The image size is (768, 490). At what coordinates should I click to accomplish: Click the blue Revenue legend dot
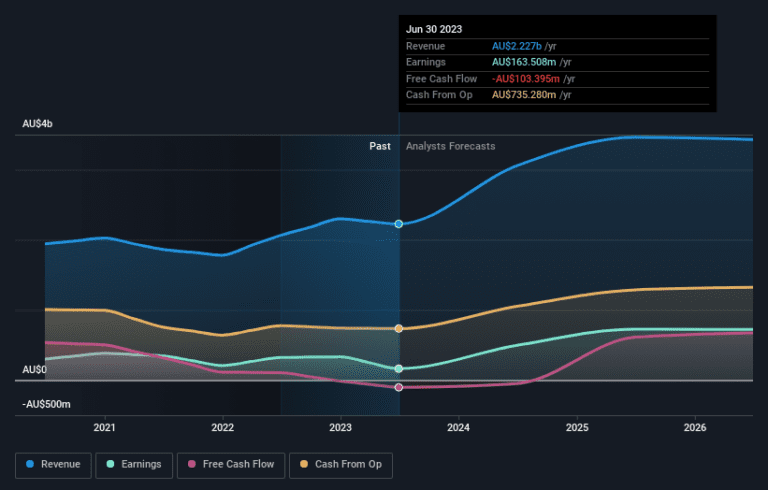(x=30, y=464)
